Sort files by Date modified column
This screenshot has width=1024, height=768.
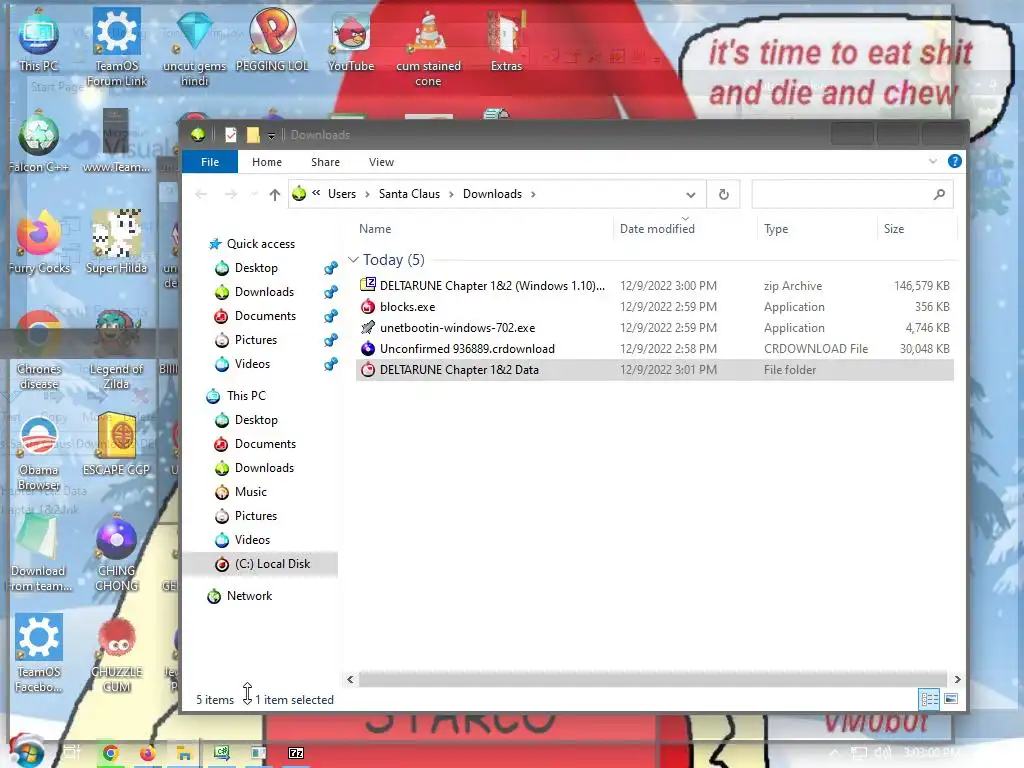coord(657,229)
